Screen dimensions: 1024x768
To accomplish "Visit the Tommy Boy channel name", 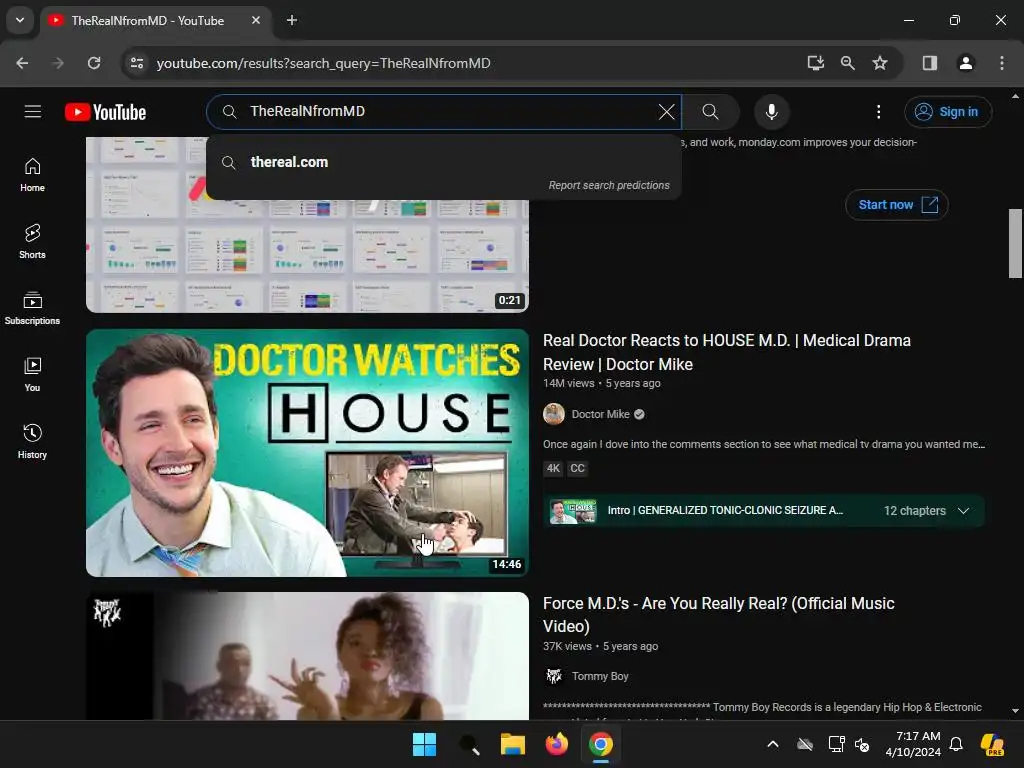I will tap(600, 676).
